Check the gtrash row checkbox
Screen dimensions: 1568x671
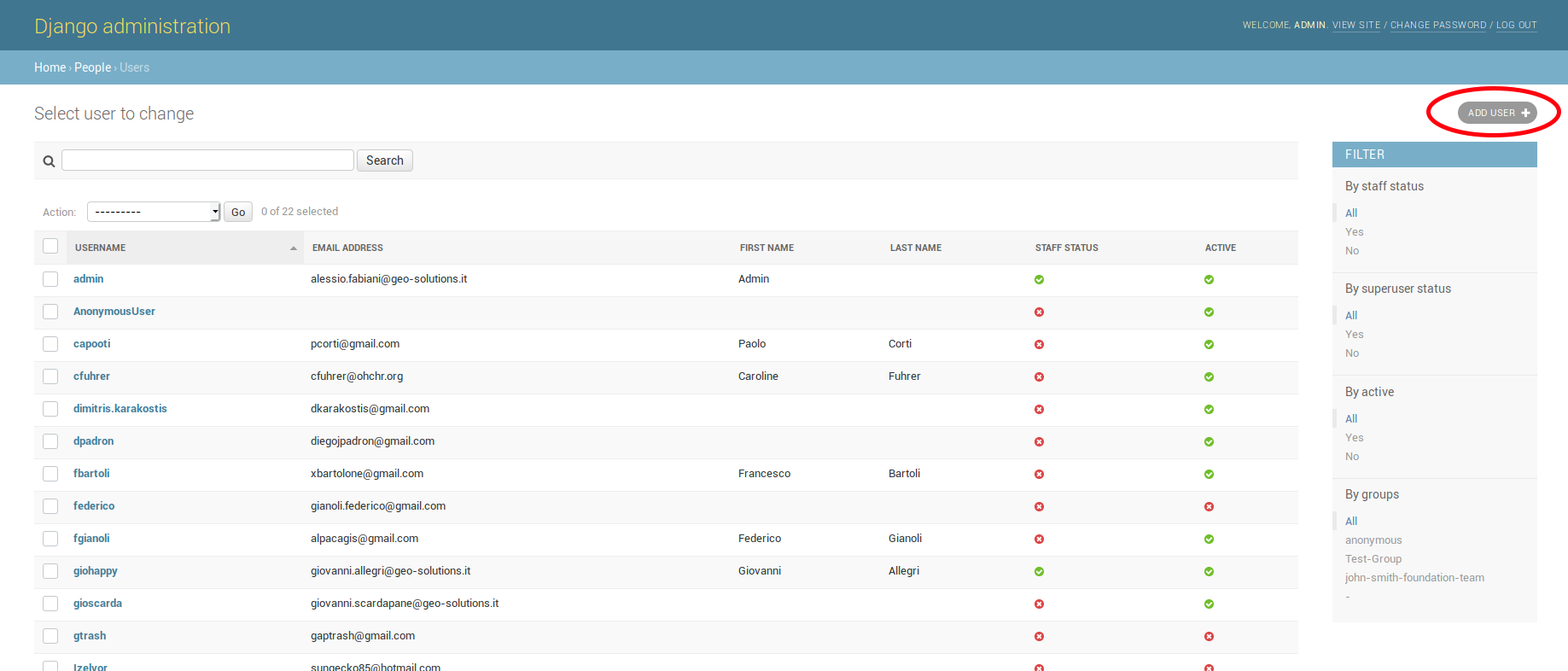point(50,636)
